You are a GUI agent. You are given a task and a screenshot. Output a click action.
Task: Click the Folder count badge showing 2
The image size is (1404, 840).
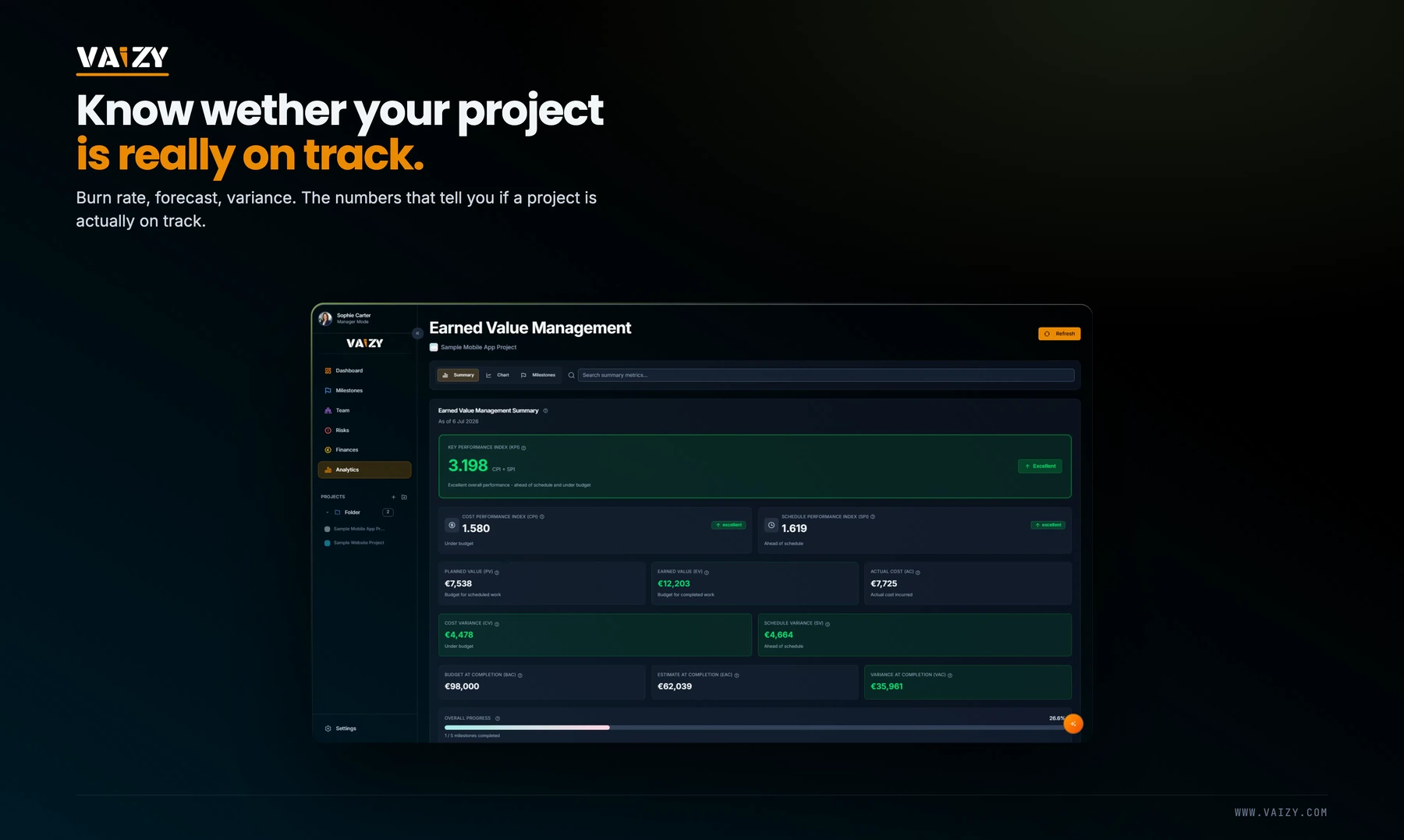[x=388, y=512]
